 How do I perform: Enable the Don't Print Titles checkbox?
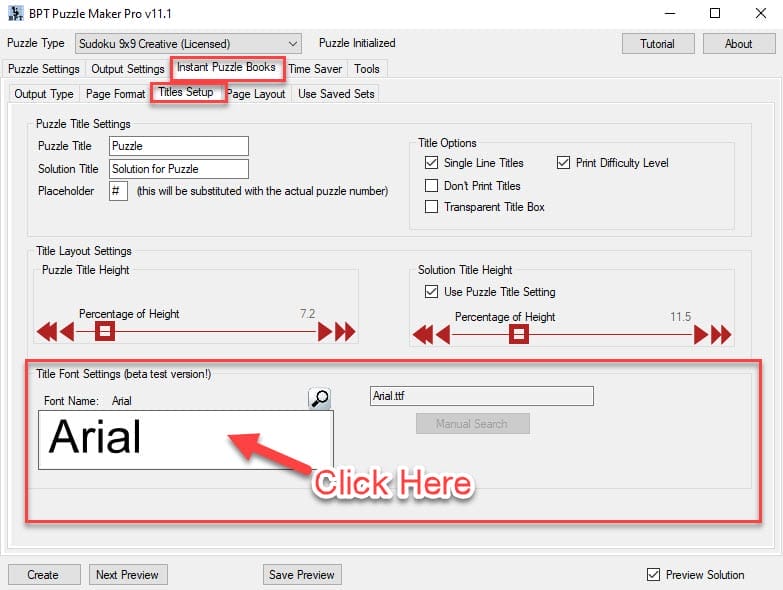pyautogui.click(x=432, y=185)
